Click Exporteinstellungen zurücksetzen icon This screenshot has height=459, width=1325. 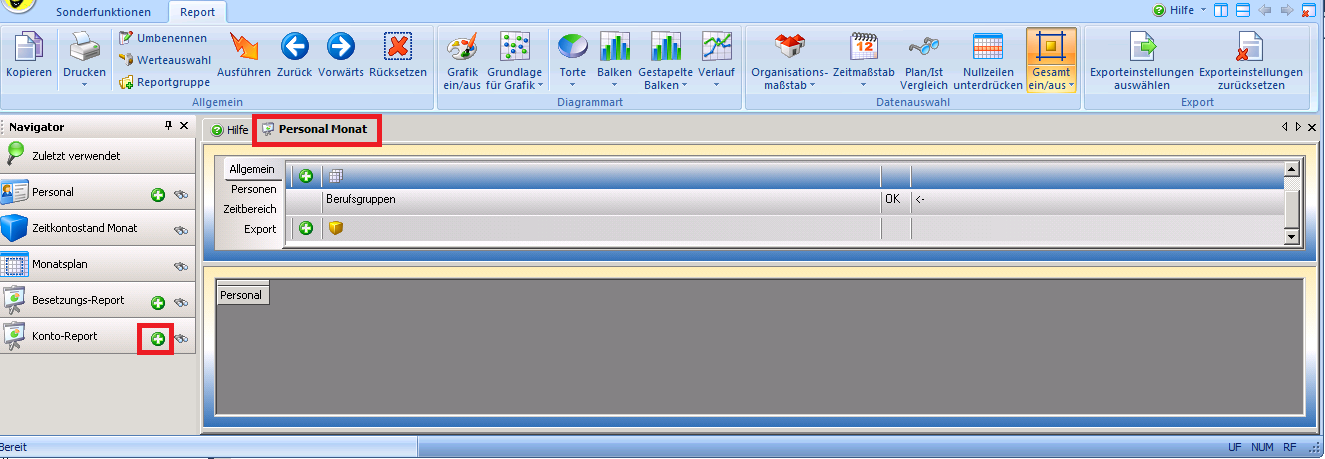pyautogui.click(x=1250, y=47)
